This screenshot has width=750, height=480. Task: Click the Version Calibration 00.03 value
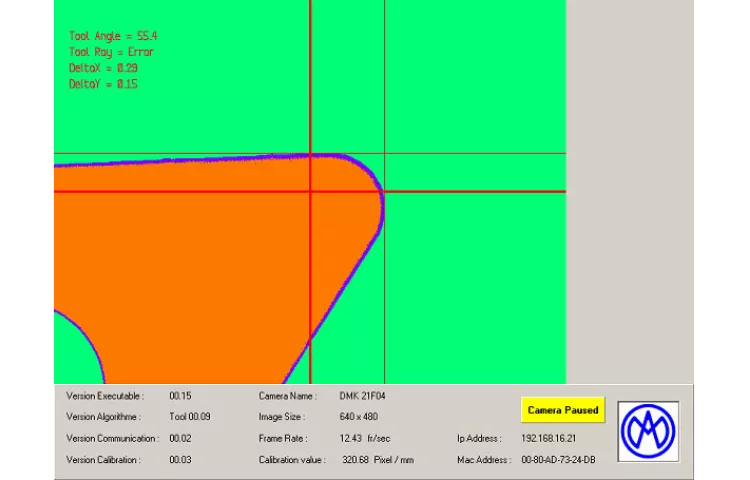pyautogui.click(x=180, y=460)
